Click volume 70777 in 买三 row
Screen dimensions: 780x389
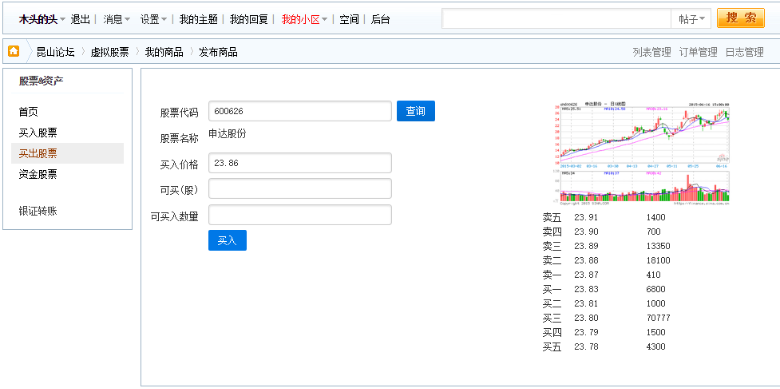click(658, 318)
